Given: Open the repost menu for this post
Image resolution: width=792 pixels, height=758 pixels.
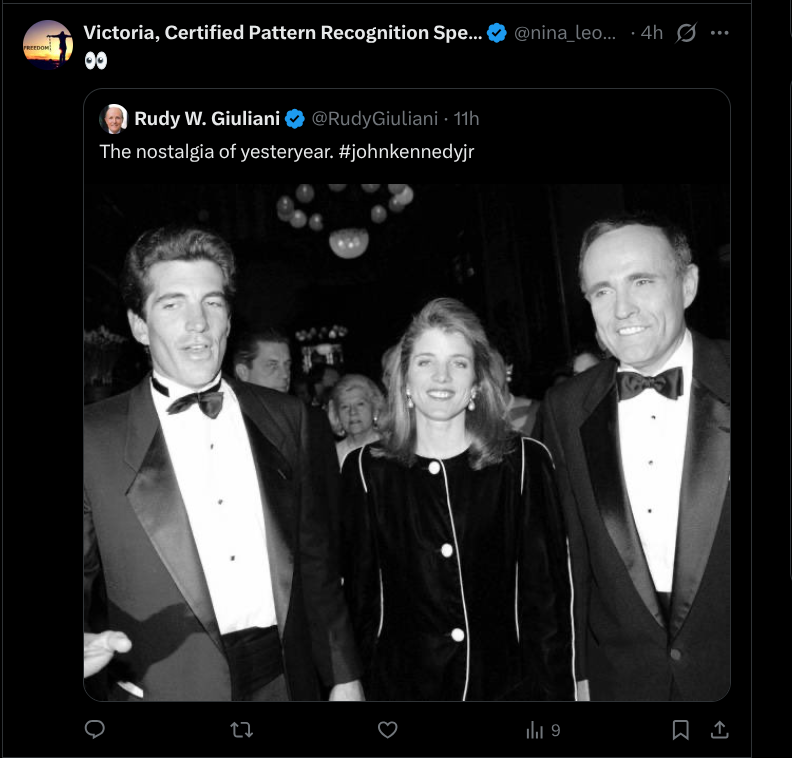Looking at the screenshot, I should (241, 730).
